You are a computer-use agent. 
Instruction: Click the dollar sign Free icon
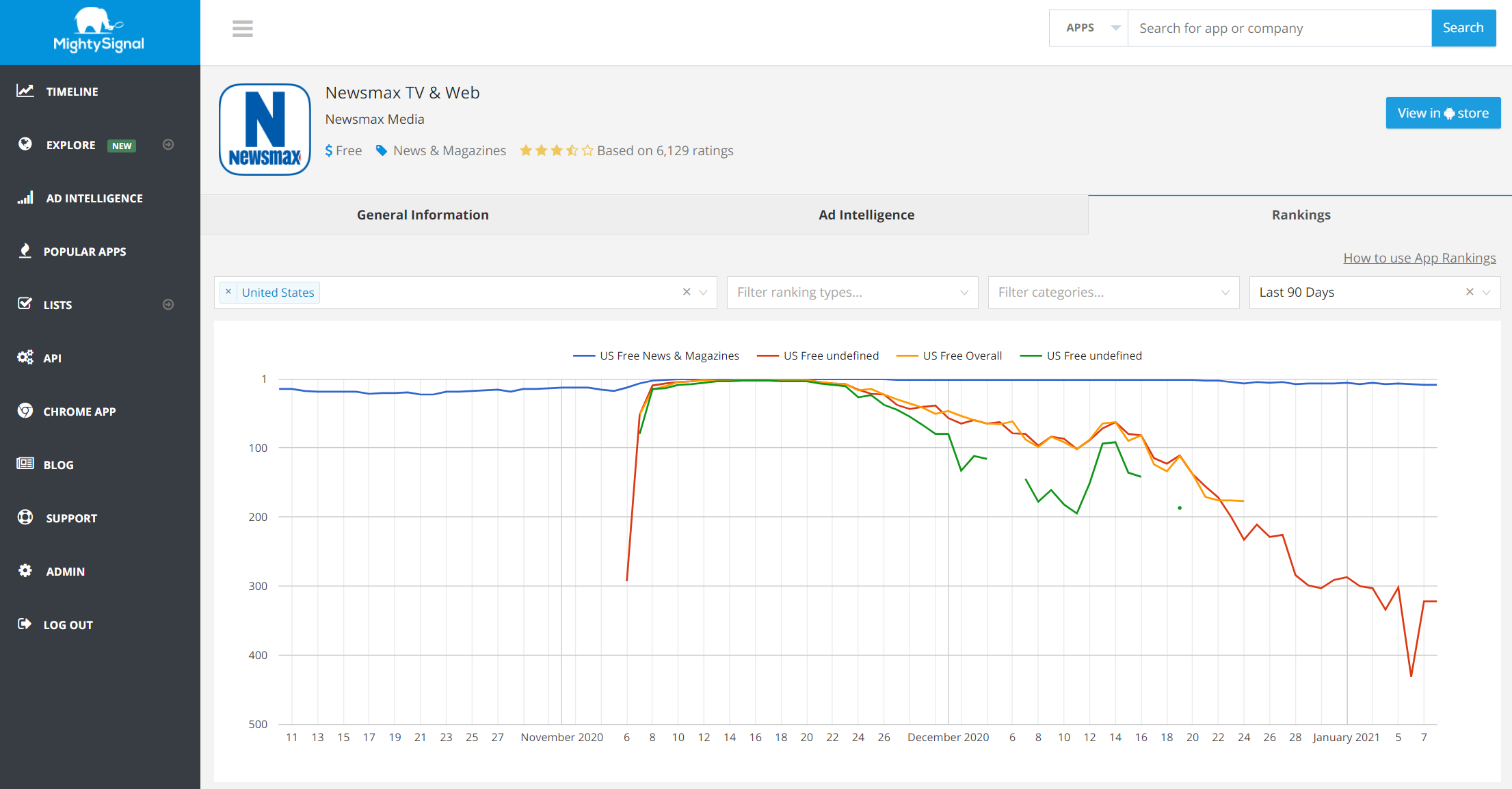coord(329,150)
